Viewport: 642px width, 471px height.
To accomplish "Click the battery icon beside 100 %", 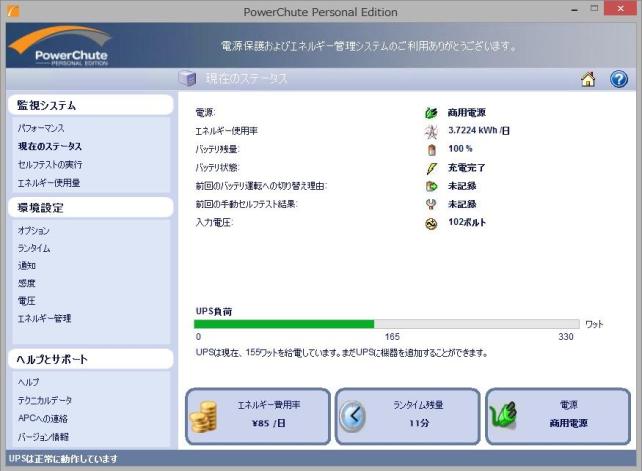I will (431, 149).
